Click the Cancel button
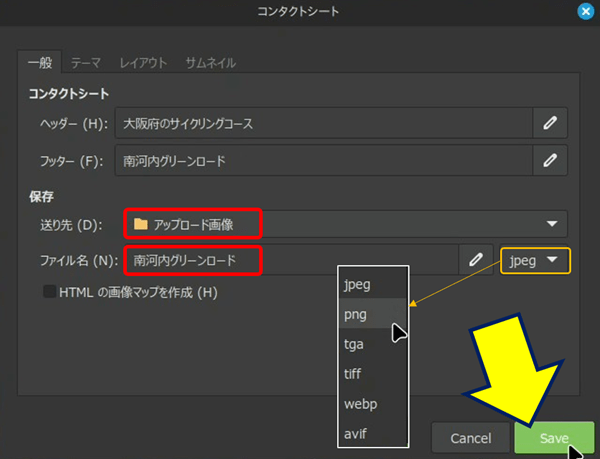Viewport: 600px width, 459px height. coord(471,438)
